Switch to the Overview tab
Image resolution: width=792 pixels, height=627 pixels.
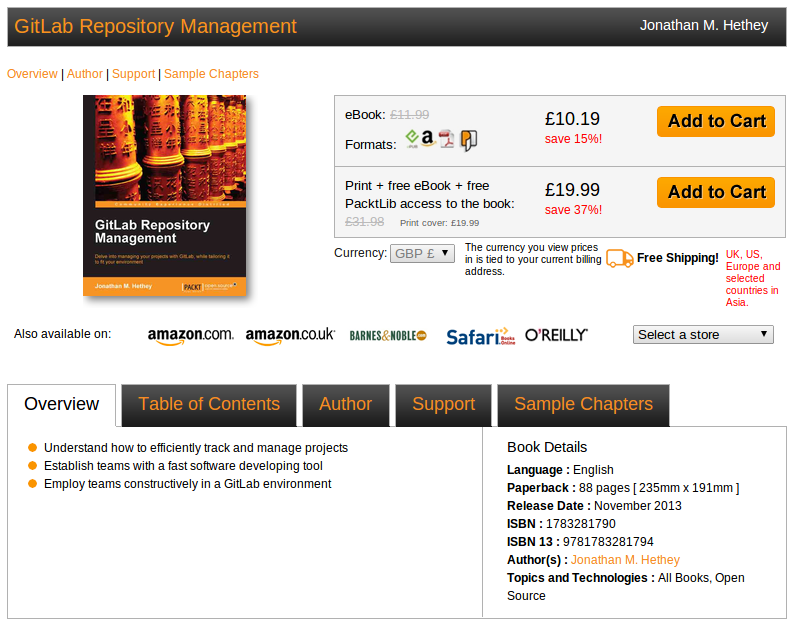coord(62,404)
